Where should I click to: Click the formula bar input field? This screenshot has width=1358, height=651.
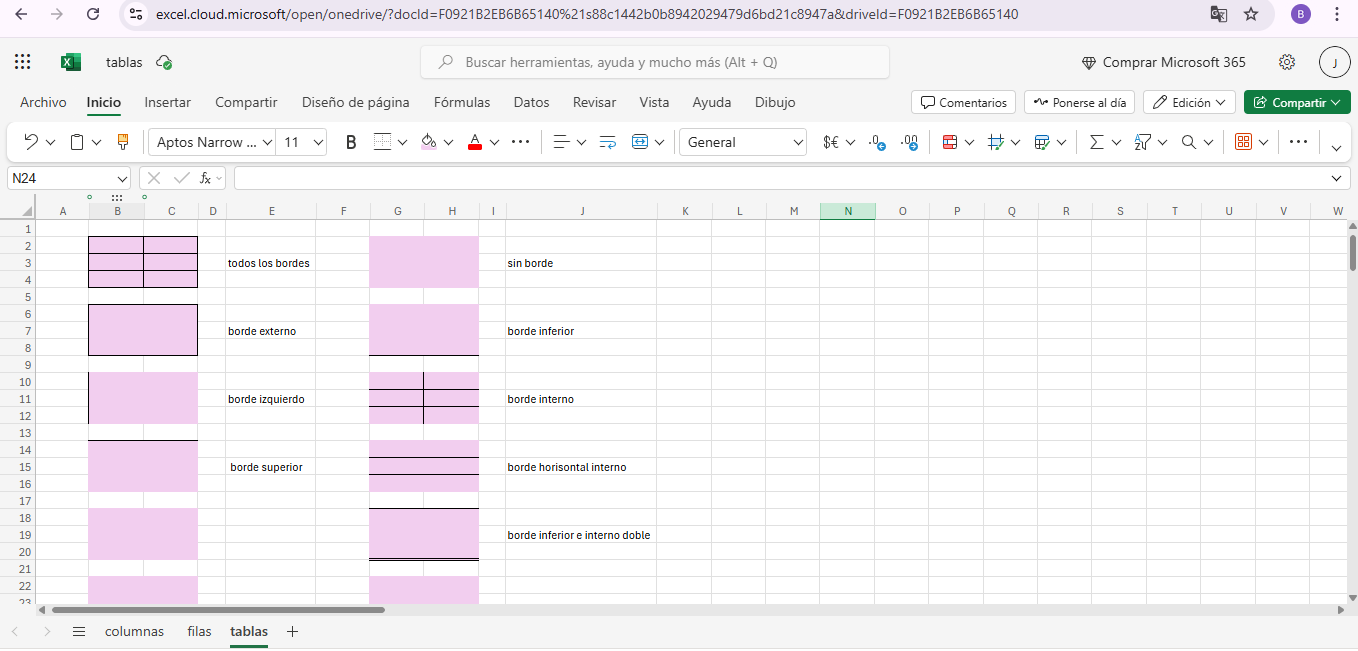(x=780, y=178)
